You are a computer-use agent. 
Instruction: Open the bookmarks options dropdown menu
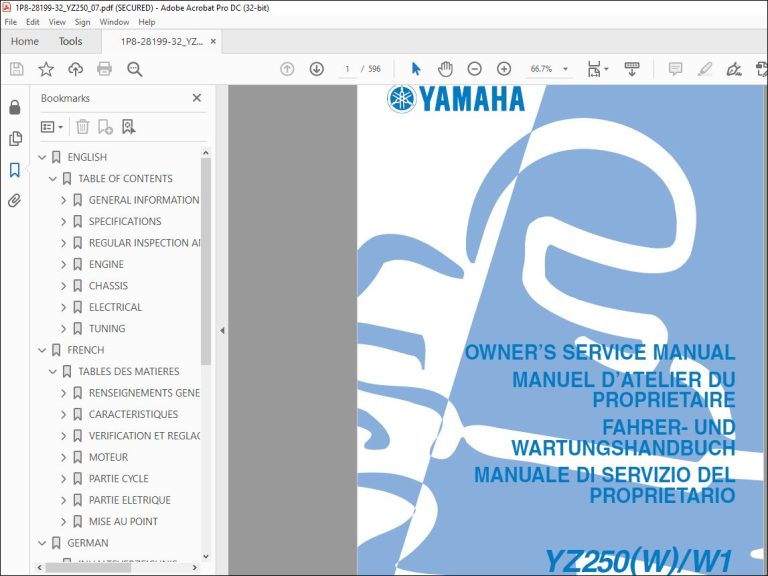[x=52, y=127]
